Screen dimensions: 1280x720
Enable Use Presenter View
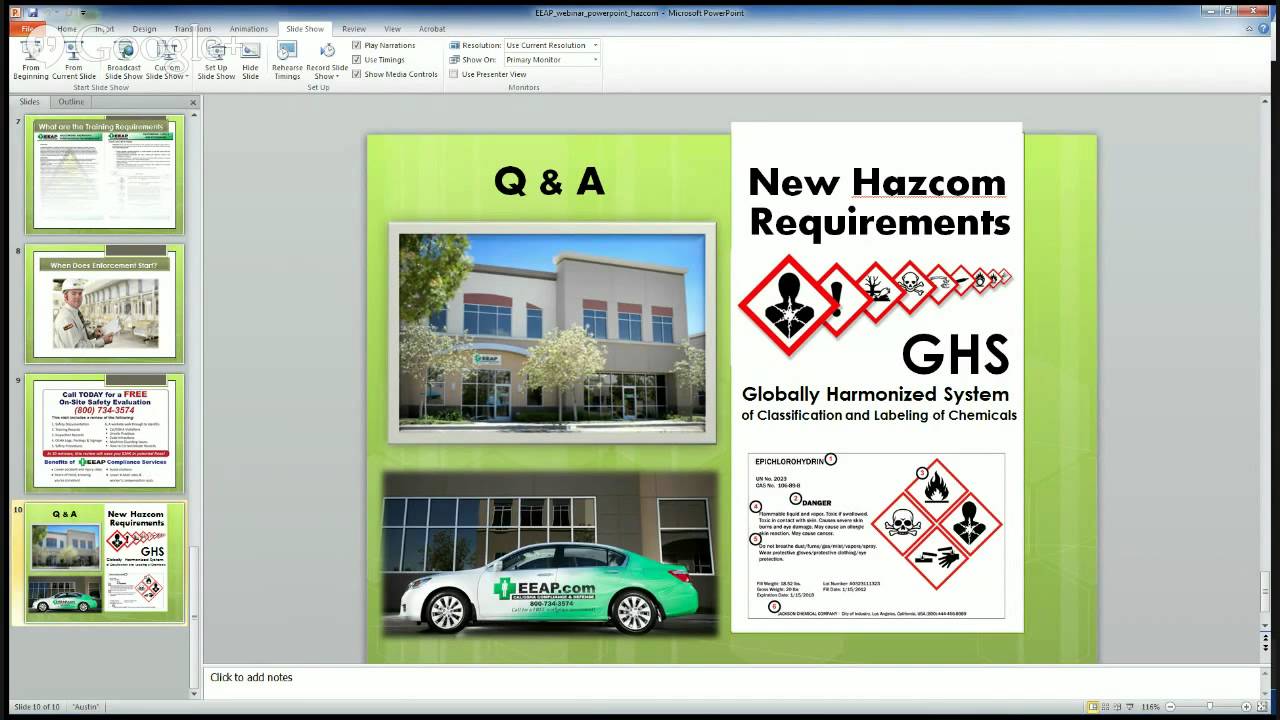(454, 74)
